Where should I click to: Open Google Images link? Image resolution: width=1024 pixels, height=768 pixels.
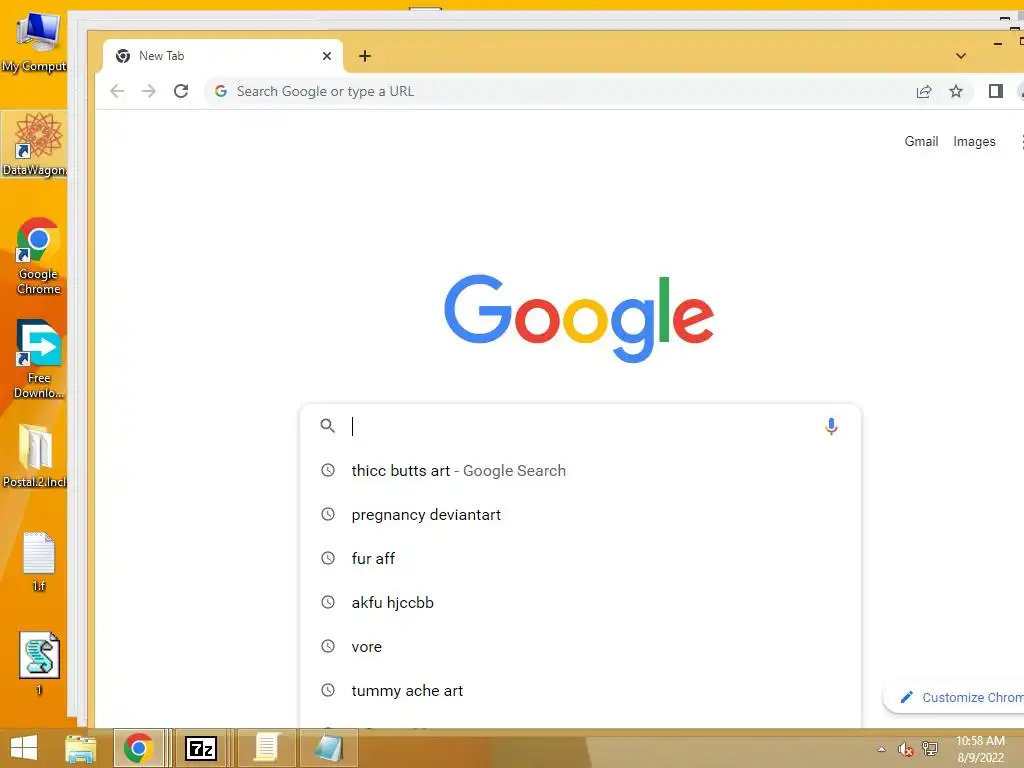(x=974, y=142)
